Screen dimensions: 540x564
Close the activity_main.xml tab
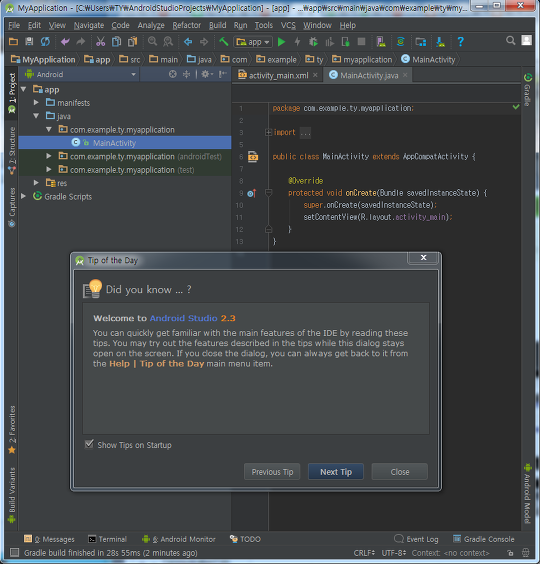(x=315, y=75)
